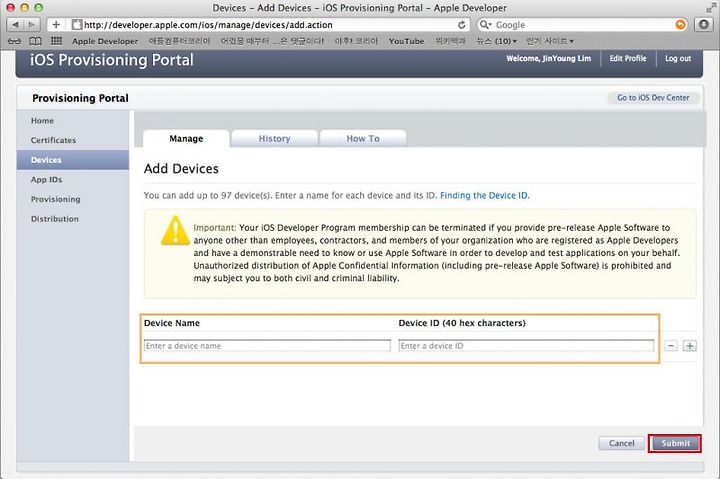
Task: Click Go to iOS Dev Center button
Action: pos(653,98)
